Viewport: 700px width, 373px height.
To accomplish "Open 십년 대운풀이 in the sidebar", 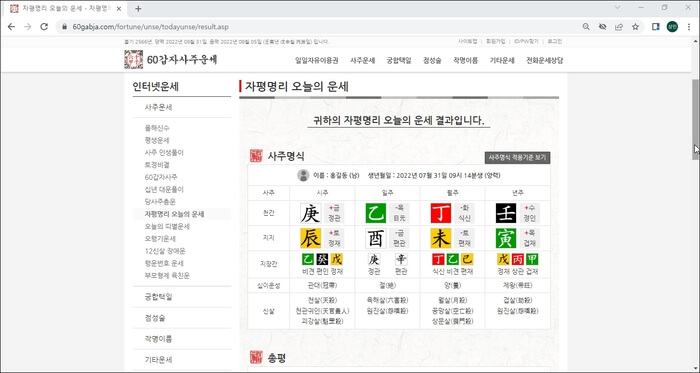I will coord(164,190).
